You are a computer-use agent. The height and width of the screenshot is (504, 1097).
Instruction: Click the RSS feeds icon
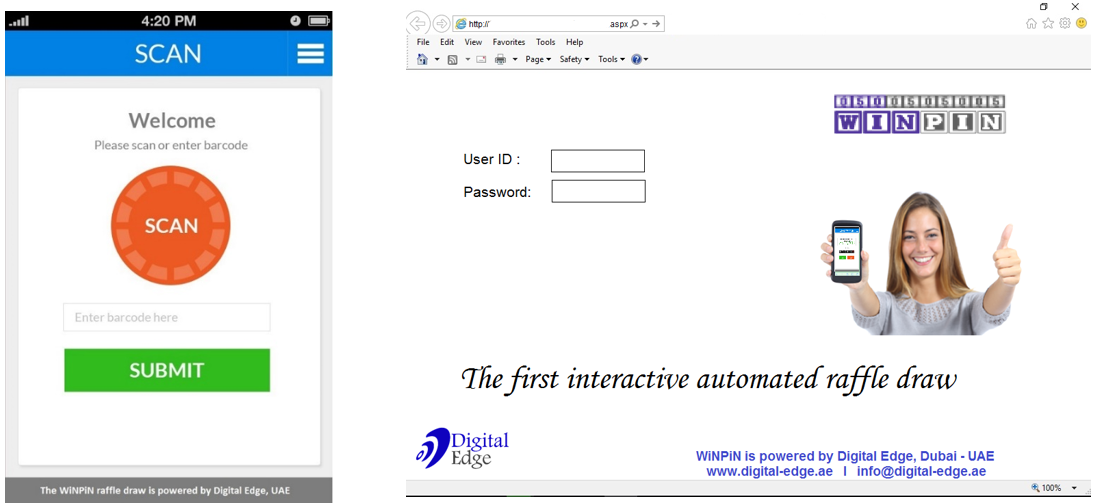click(x=453, y=60)
